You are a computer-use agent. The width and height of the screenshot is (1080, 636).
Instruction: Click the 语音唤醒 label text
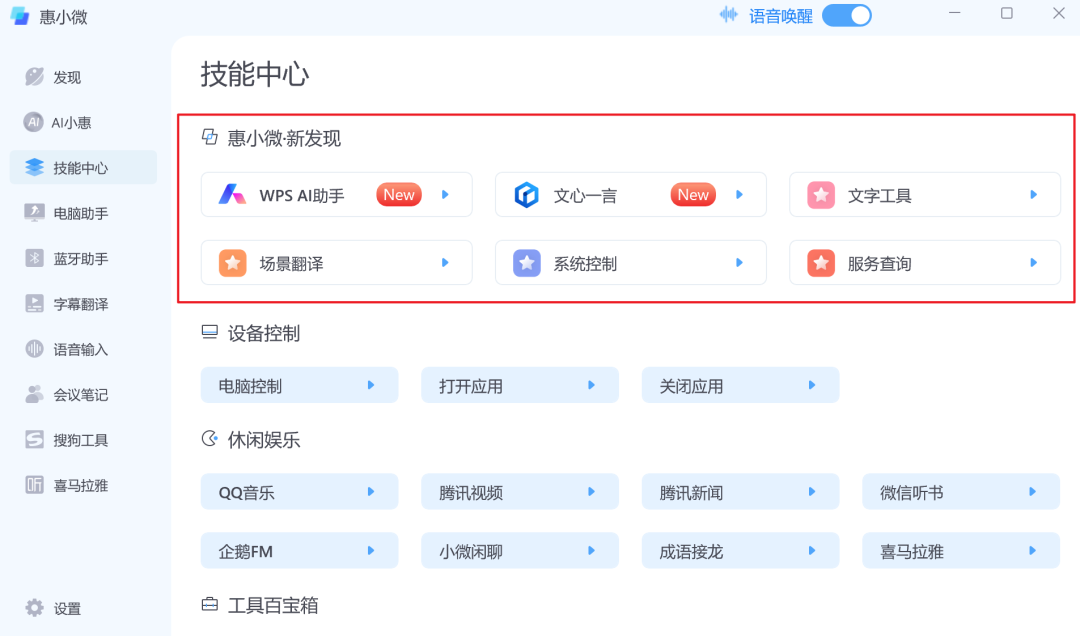click(x=780, y=16)
